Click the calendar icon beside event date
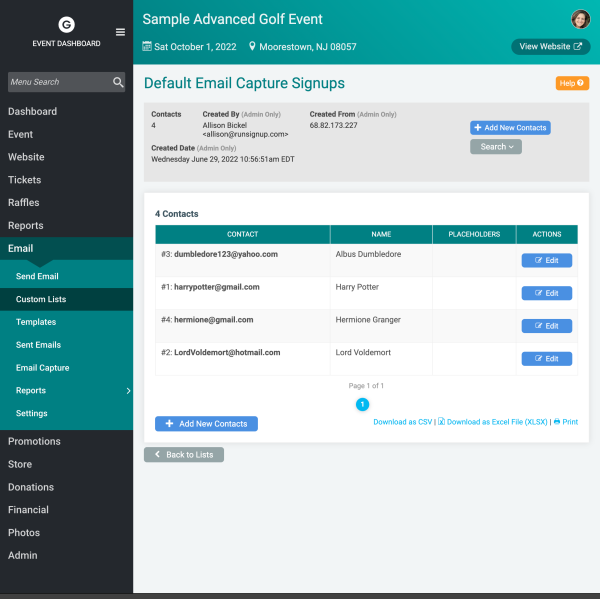This screenshot has height=599, width=600. click(147, 46)
